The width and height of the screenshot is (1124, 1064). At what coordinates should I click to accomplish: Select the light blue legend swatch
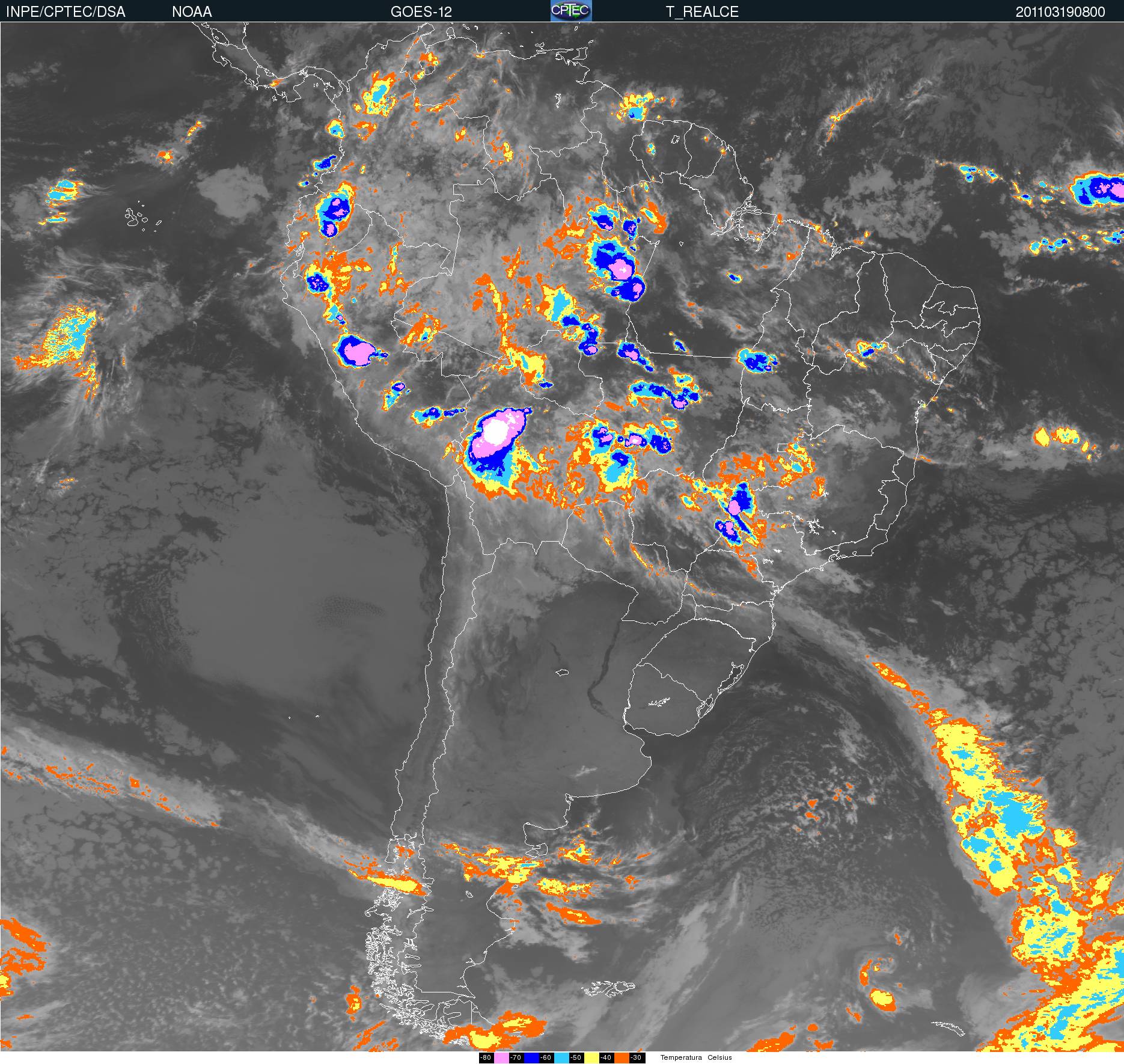[561, 1057]
